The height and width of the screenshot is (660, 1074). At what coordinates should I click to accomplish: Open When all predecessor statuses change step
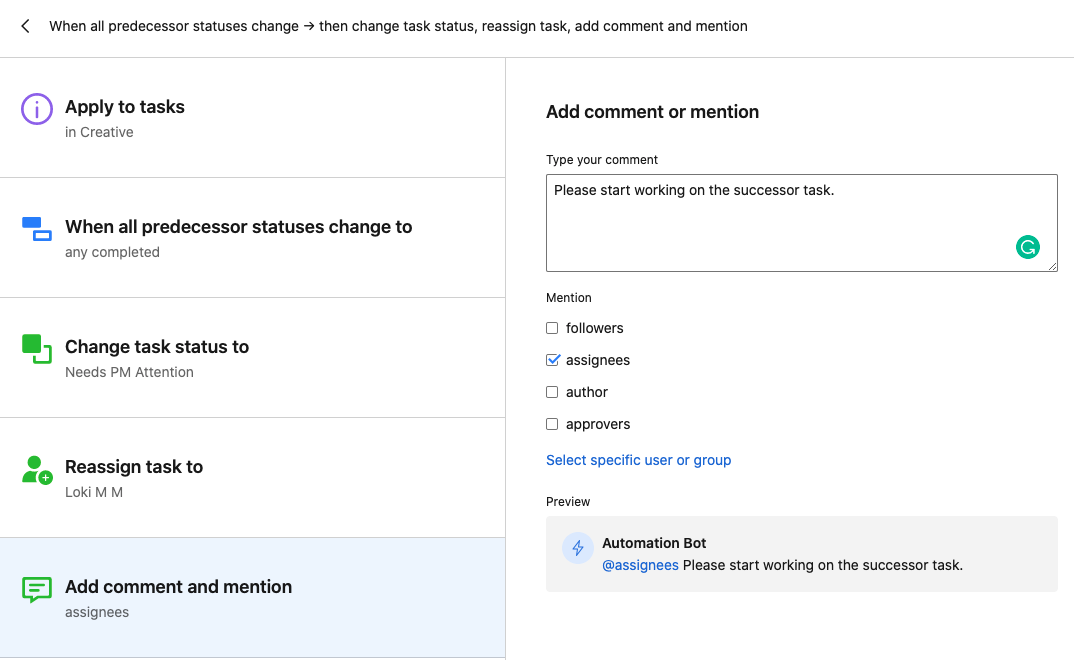(252, 238)
